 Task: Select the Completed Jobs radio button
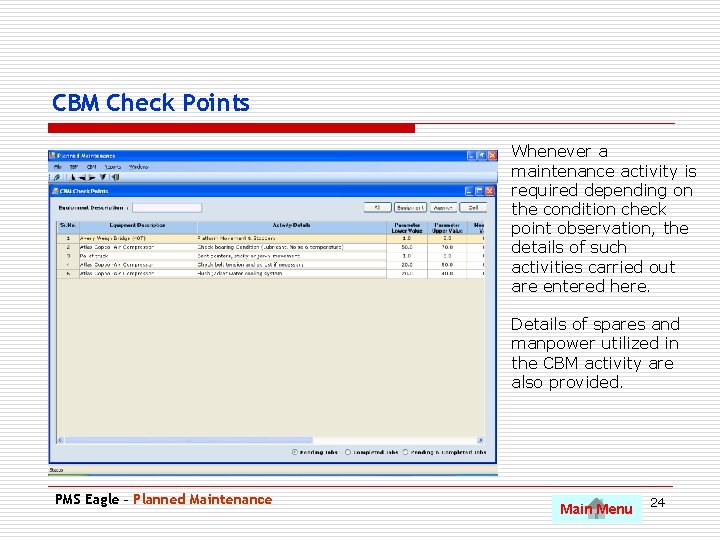click(x=348, y=452)
